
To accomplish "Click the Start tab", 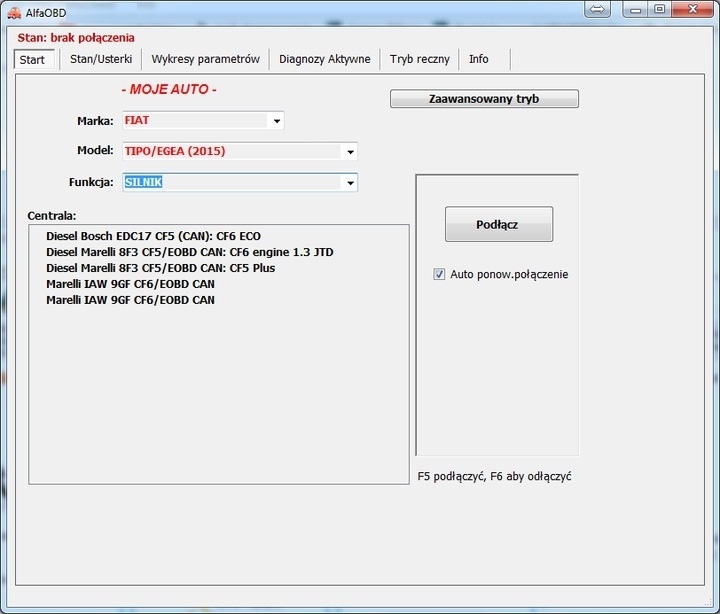I will coord(32,59).
